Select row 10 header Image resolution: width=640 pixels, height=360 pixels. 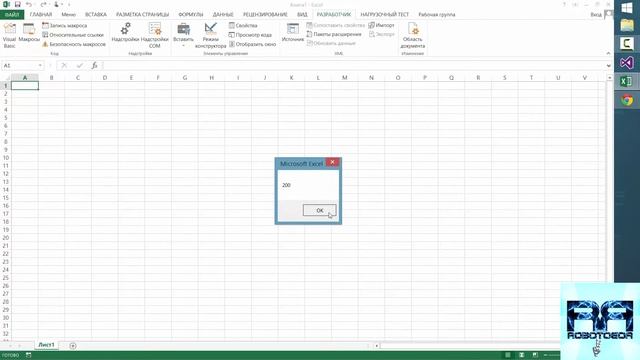[x=6, y=158]
